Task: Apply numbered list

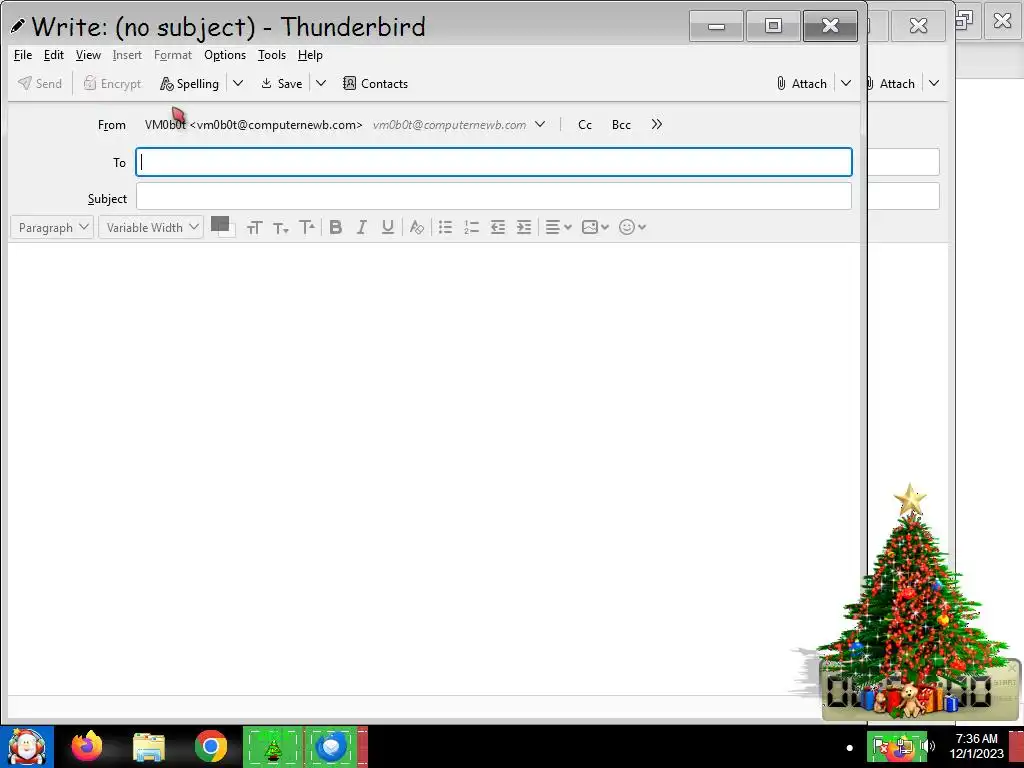Action: (472, 227)
